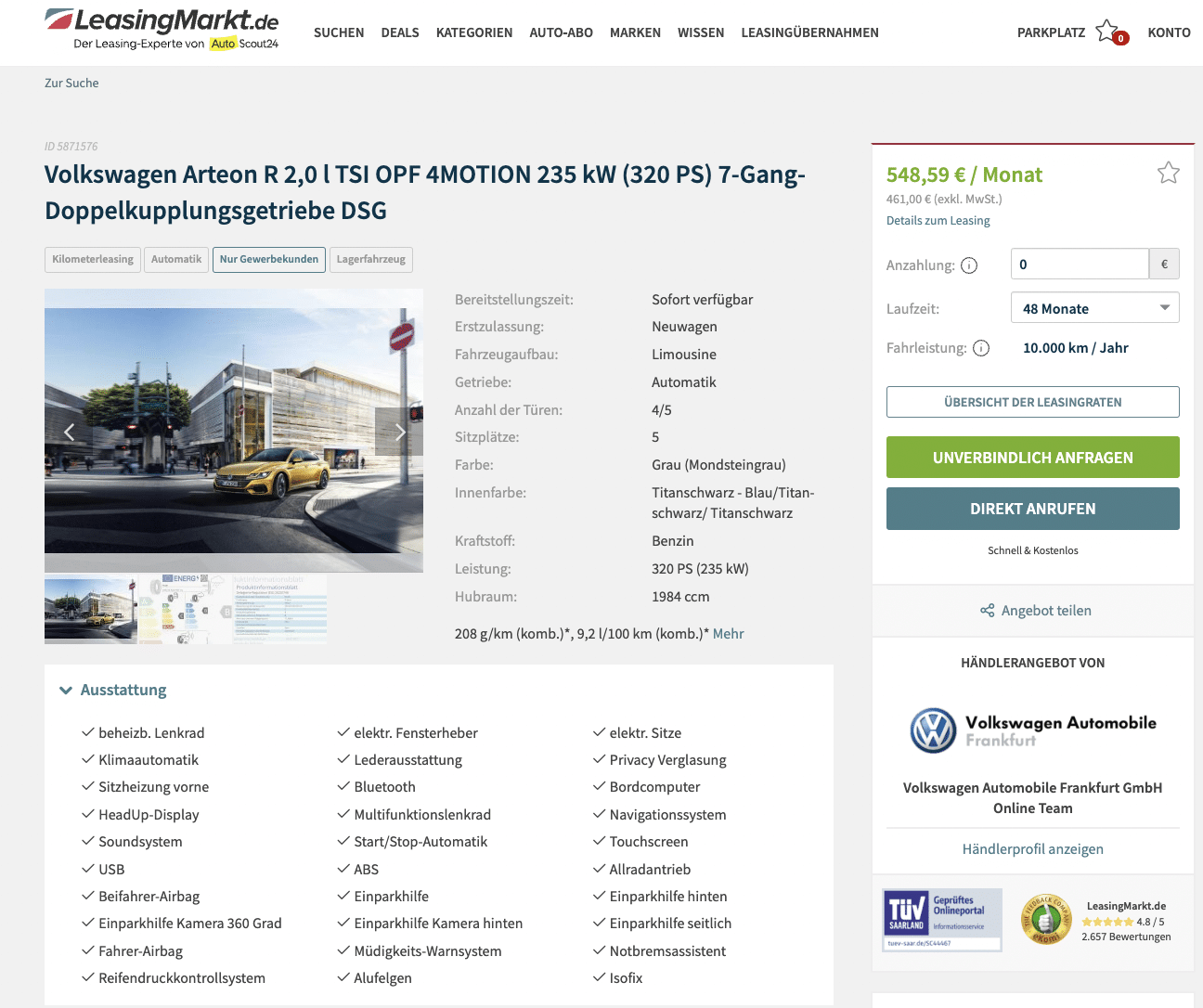Click the 2.657 Bewertungen rating text
The height and width of the screenshot is (1008, 1203).
tap(1126, 937)
